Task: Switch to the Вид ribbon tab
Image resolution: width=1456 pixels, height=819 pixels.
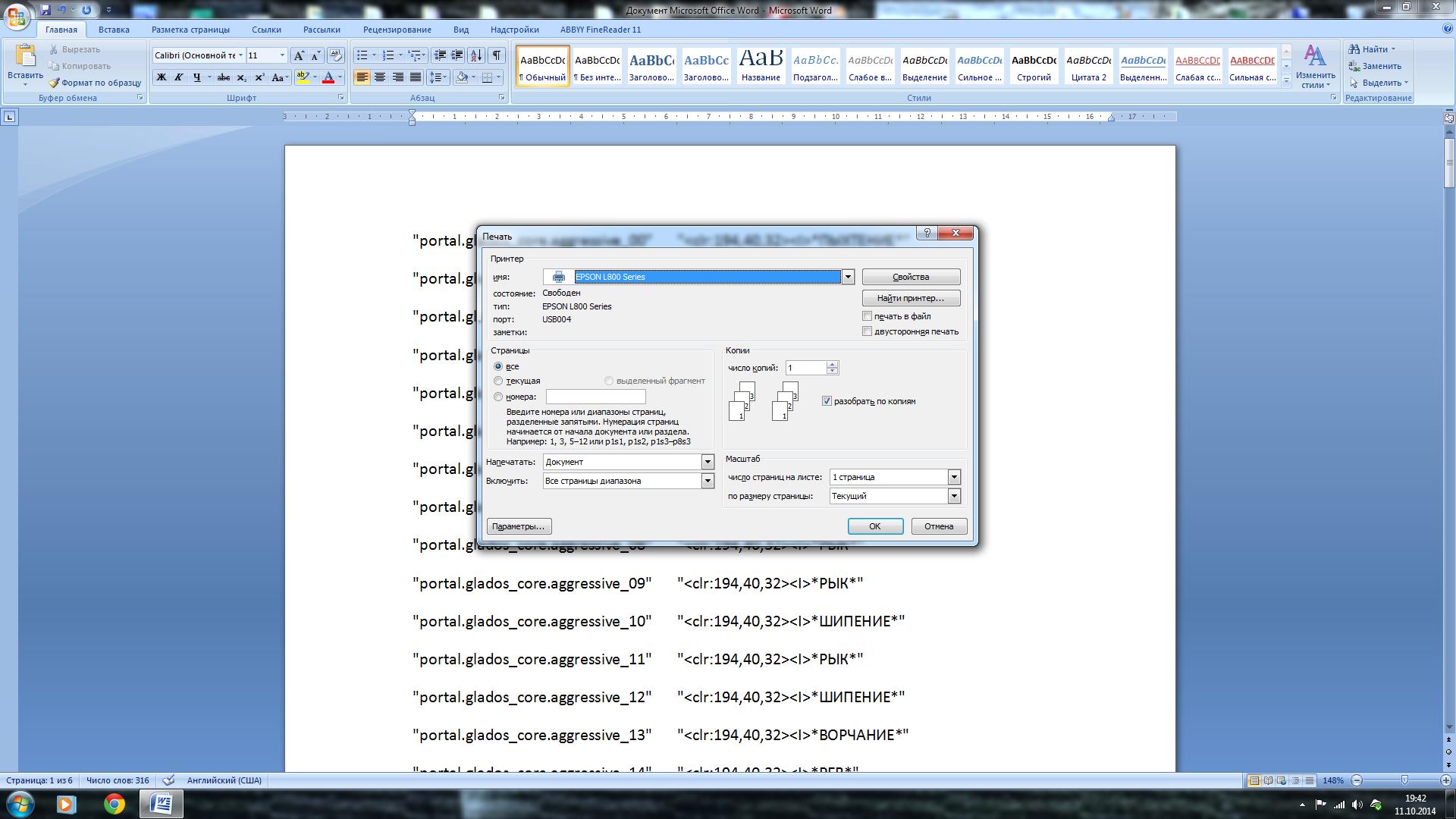Action: [461, 30]
